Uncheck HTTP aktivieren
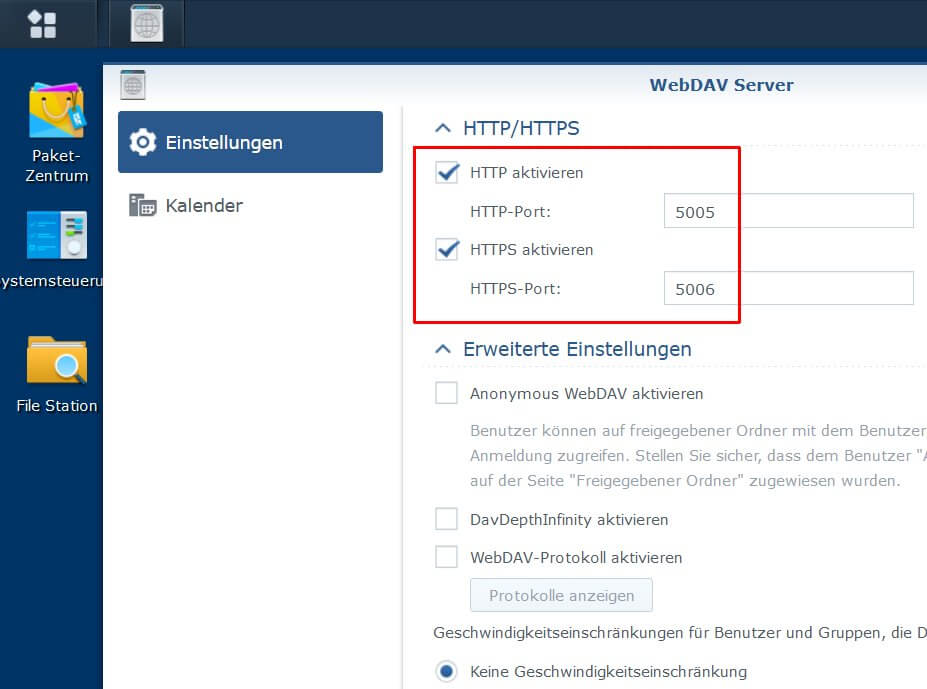 click(446, 173)
